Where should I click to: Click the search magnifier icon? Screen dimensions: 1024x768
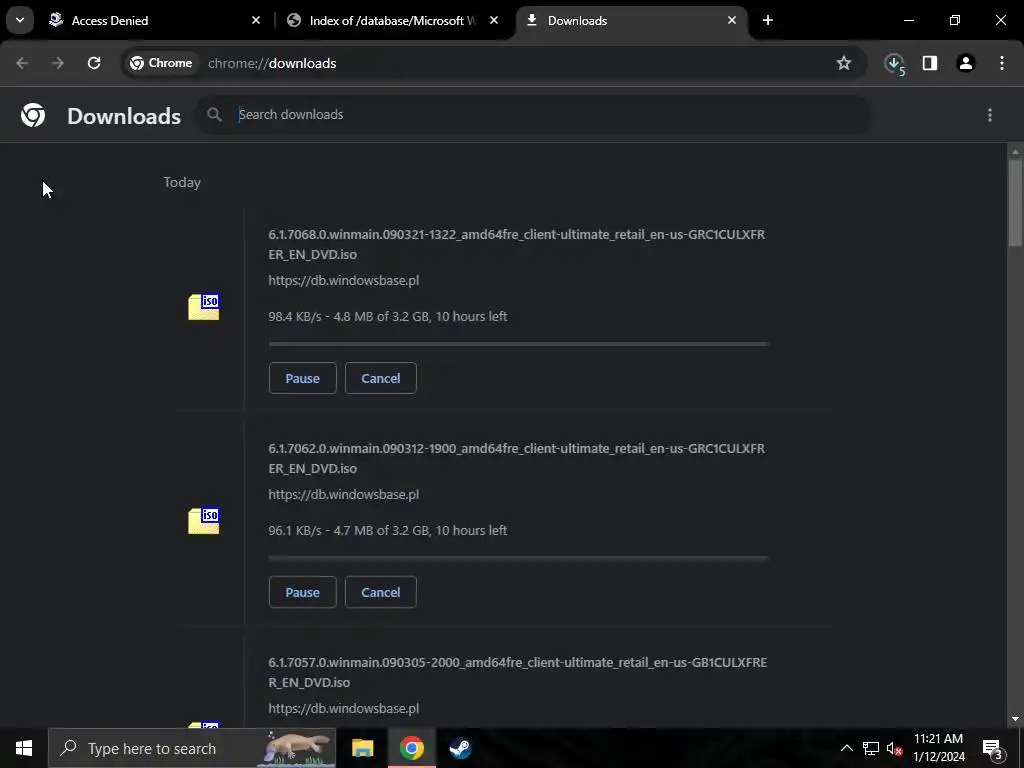pos(214,115)
